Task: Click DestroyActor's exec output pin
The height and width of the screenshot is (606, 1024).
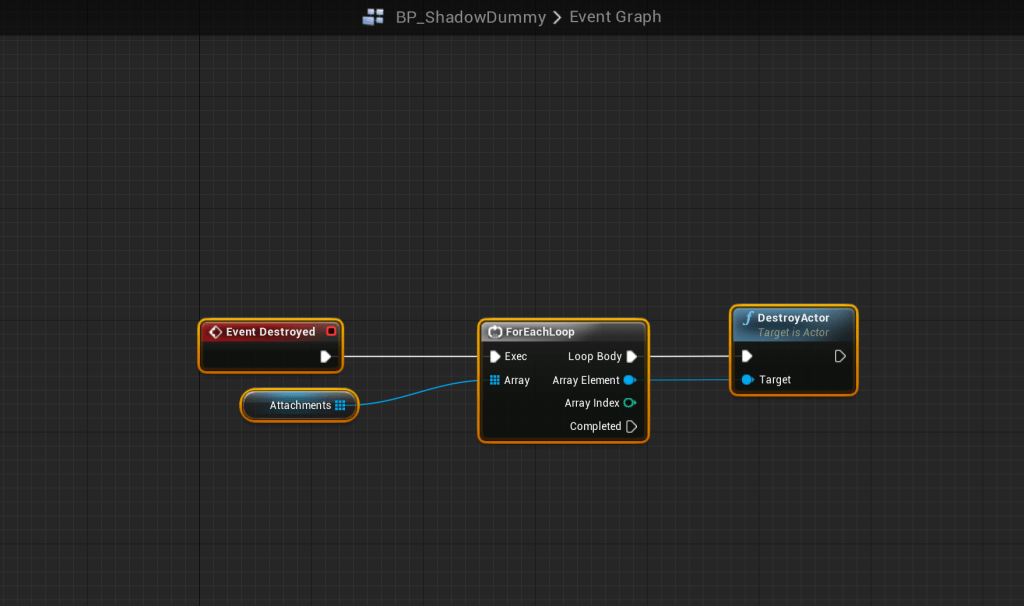Action: tap(840, 356)
